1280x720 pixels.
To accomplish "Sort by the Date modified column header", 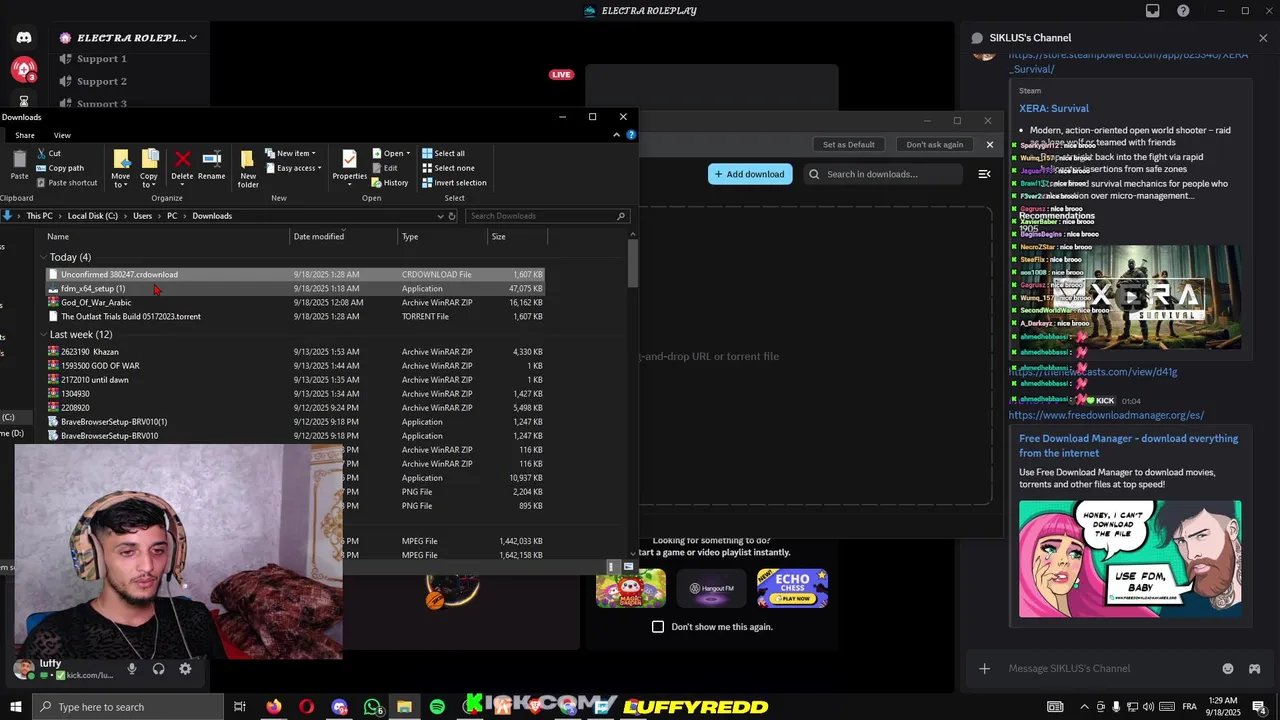I will pyautogui.click(x=344, y=236).
